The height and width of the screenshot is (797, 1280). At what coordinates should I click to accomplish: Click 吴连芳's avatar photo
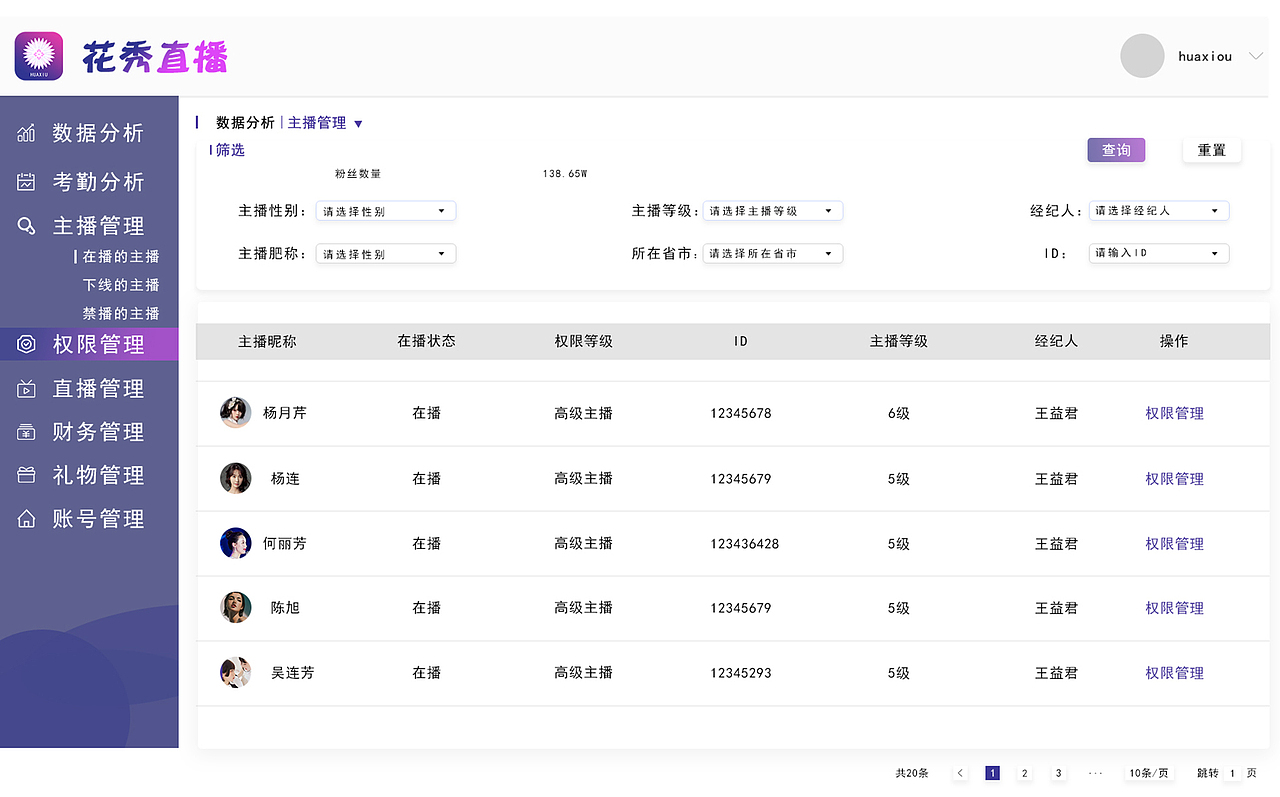pos(235,672)
